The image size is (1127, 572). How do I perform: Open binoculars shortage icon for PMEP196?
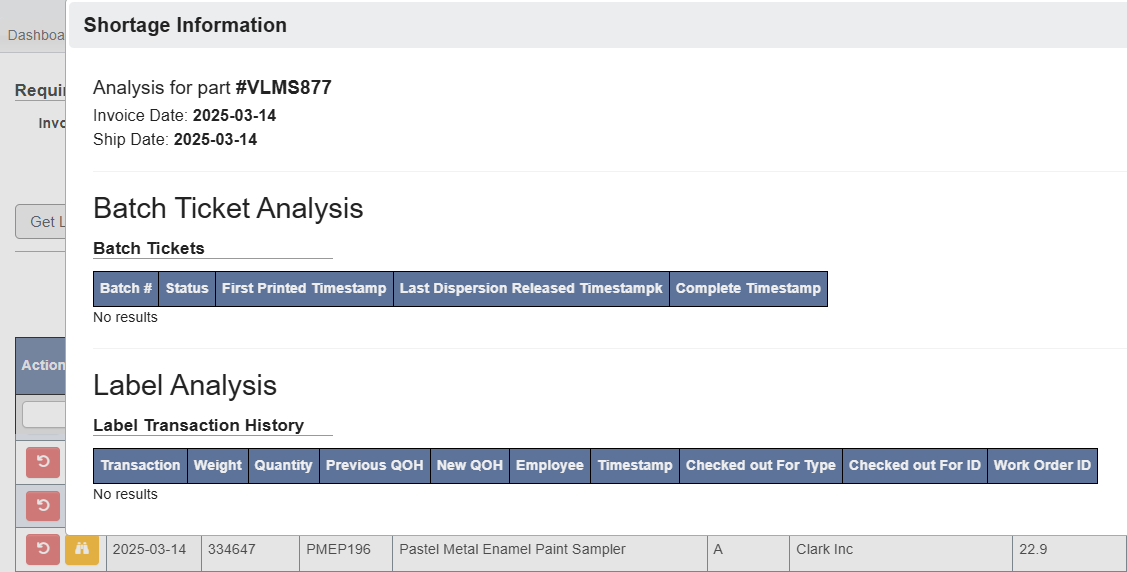tap(82, 550)
